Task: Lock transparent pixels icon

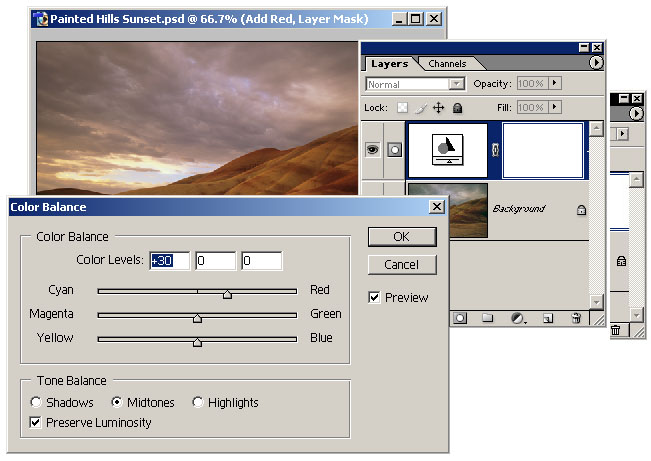Action: click(x=402, y=108)
